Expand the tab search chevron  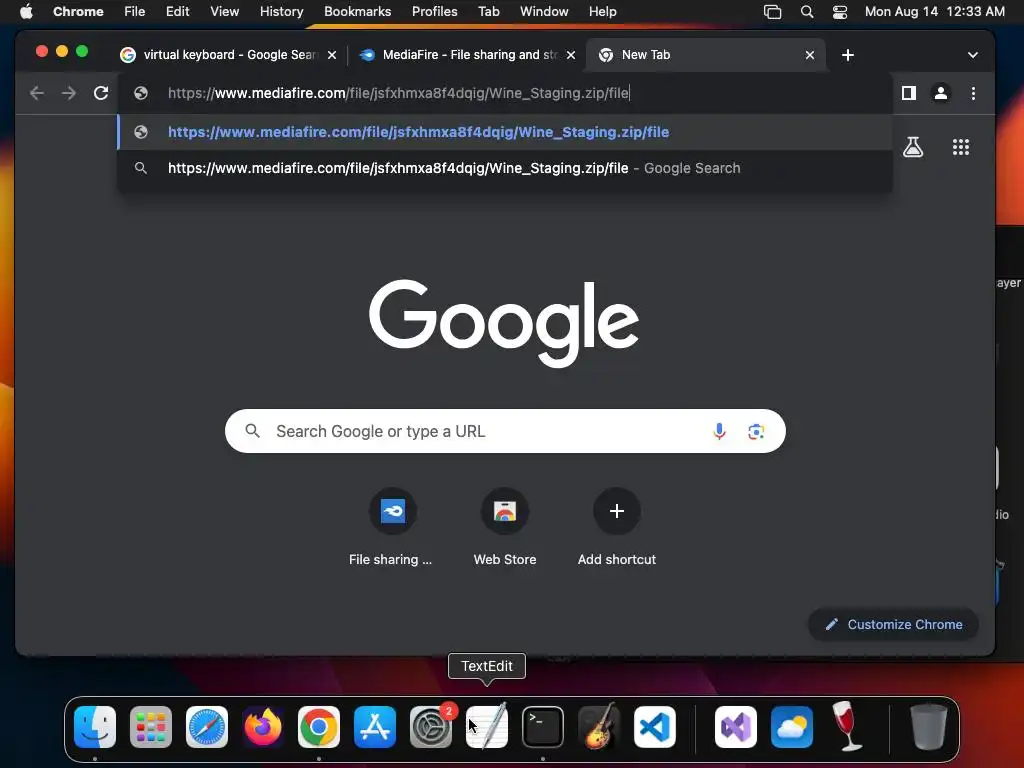coord(972,56)
